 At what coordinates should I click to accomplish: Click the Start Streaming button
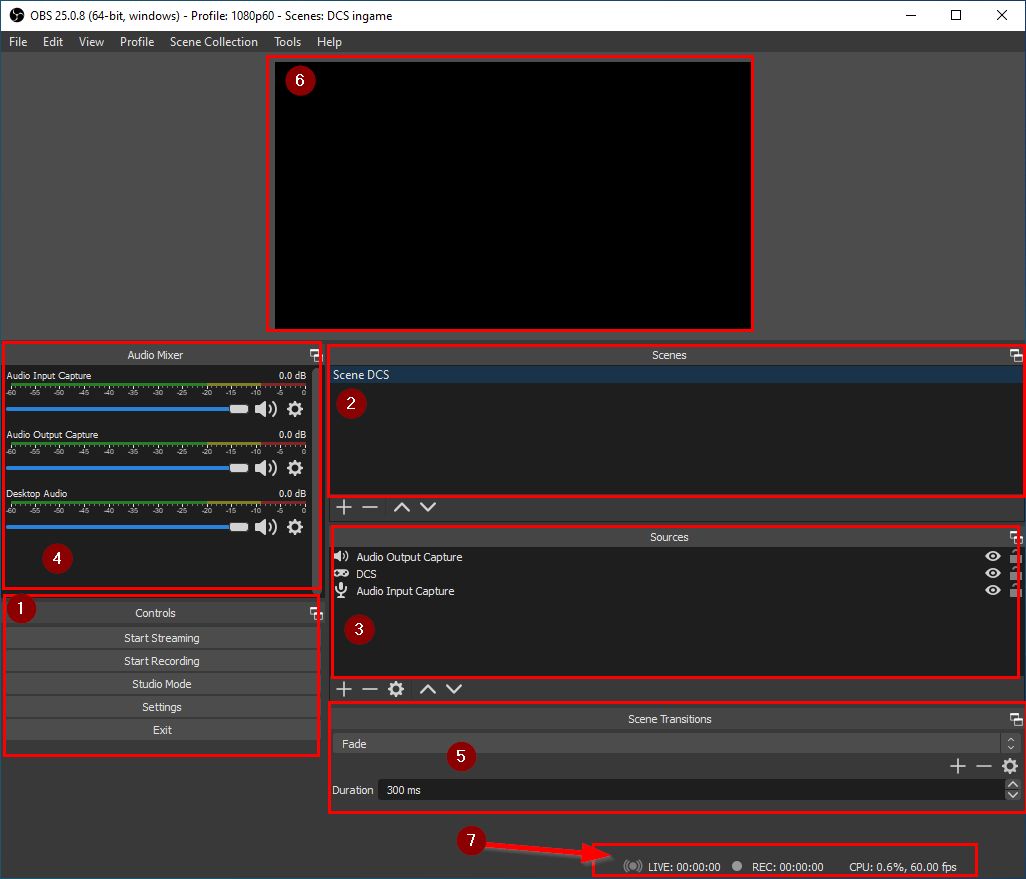pos(162,638)
